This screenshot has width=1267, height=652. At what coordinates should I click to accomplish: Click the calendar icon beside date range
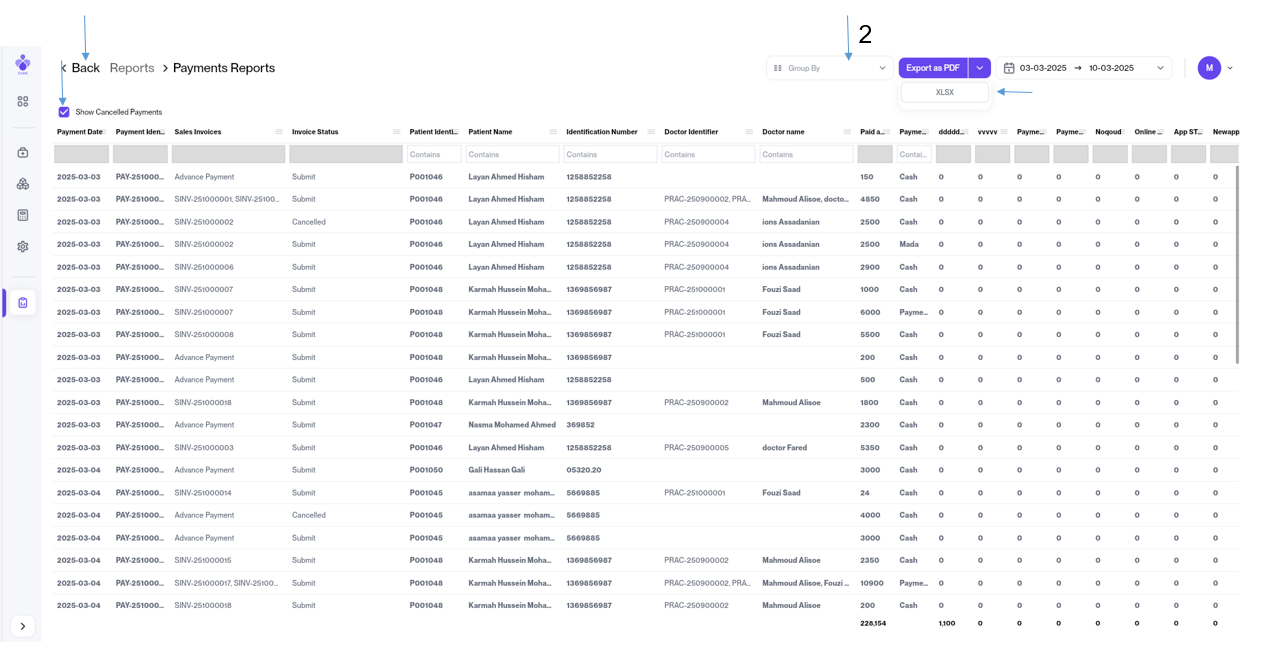[1009, 68]
